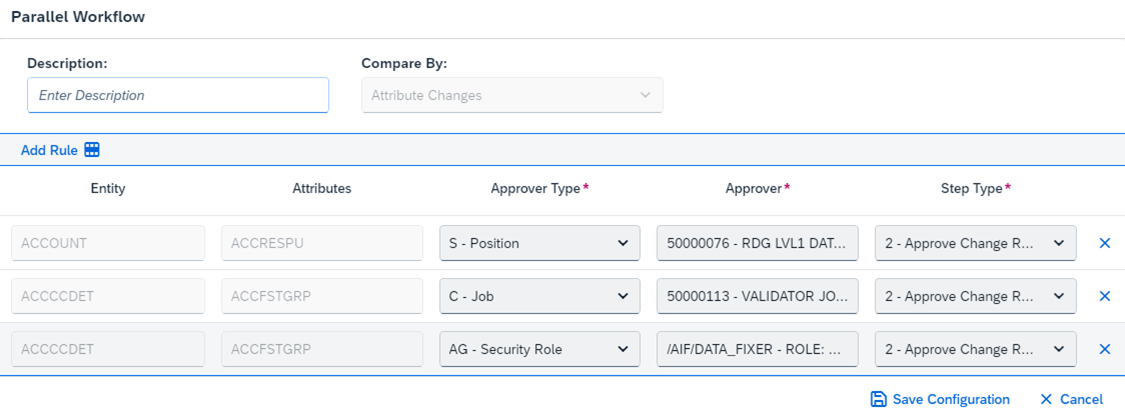This screenshot has width=1125, height=417.
Task: Expand the first row Step Type dropdown
Action: point(976,243)
